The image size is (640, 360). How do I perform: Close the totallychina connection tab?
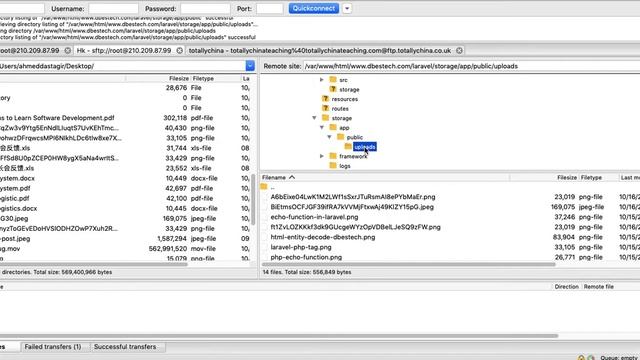coord(459,51)
